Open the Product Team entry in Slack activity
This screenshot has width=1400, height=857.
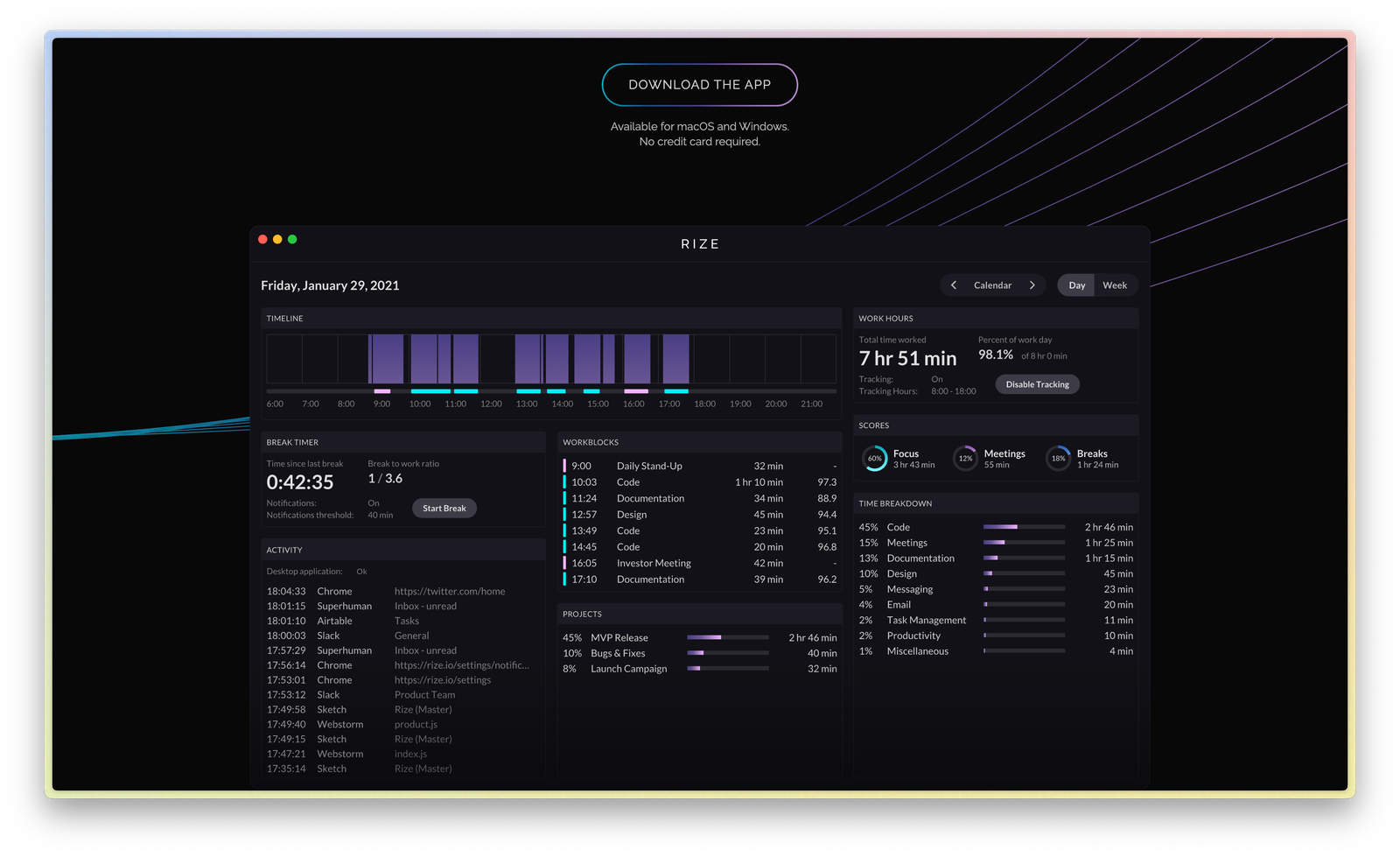423,694
